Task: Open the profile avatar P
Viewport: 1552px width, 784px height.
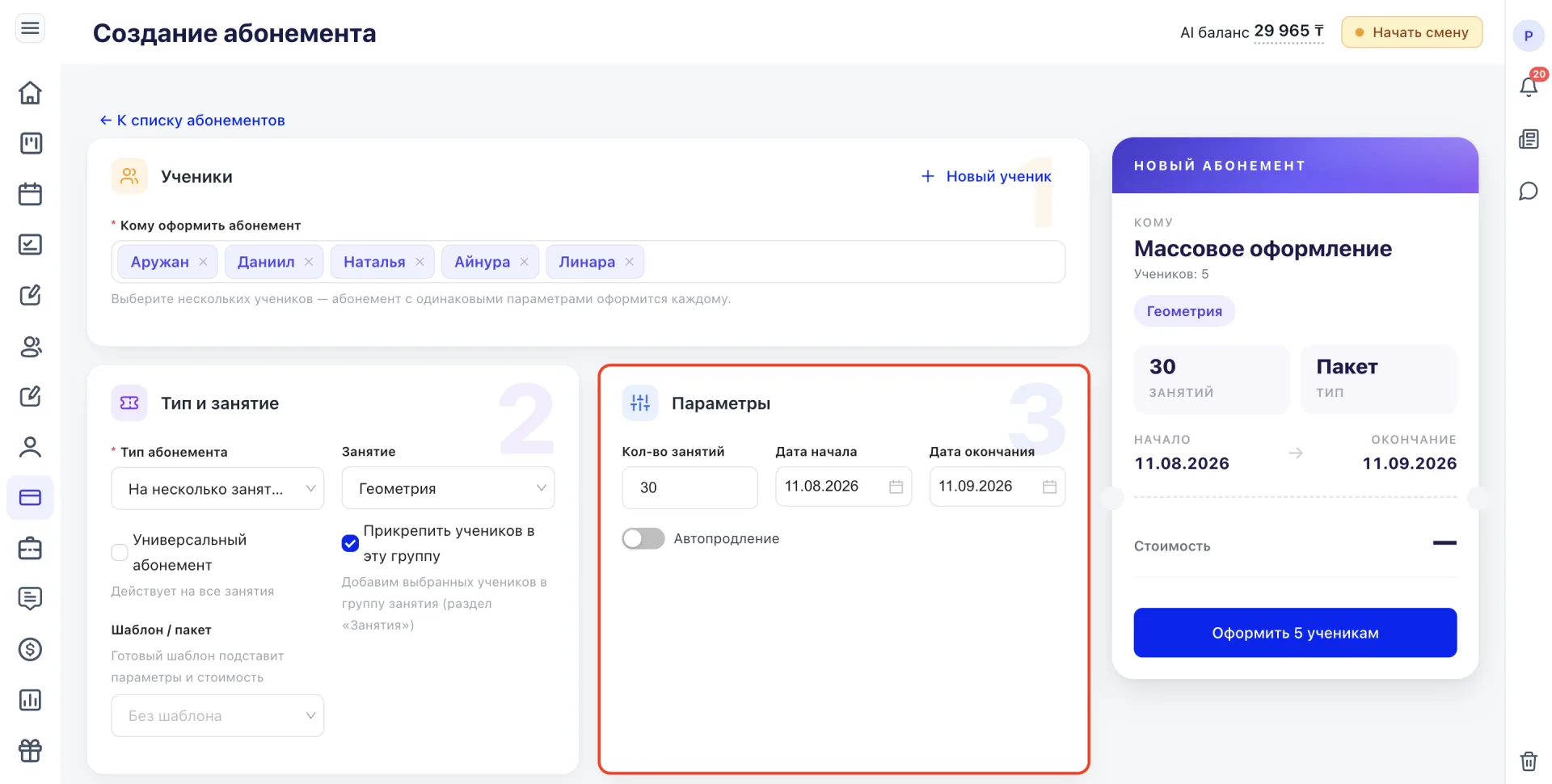Action: [1528, 36]
